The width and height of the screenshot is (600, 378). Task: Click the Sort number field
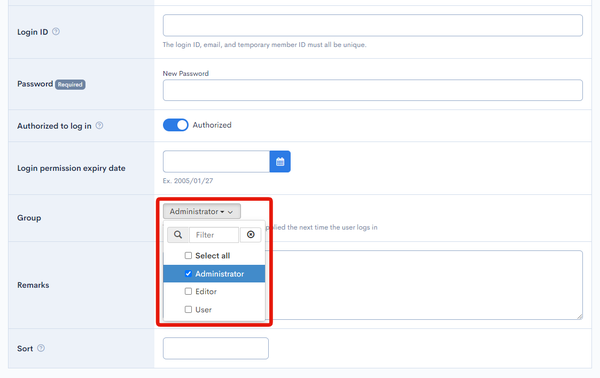[216, 348]
